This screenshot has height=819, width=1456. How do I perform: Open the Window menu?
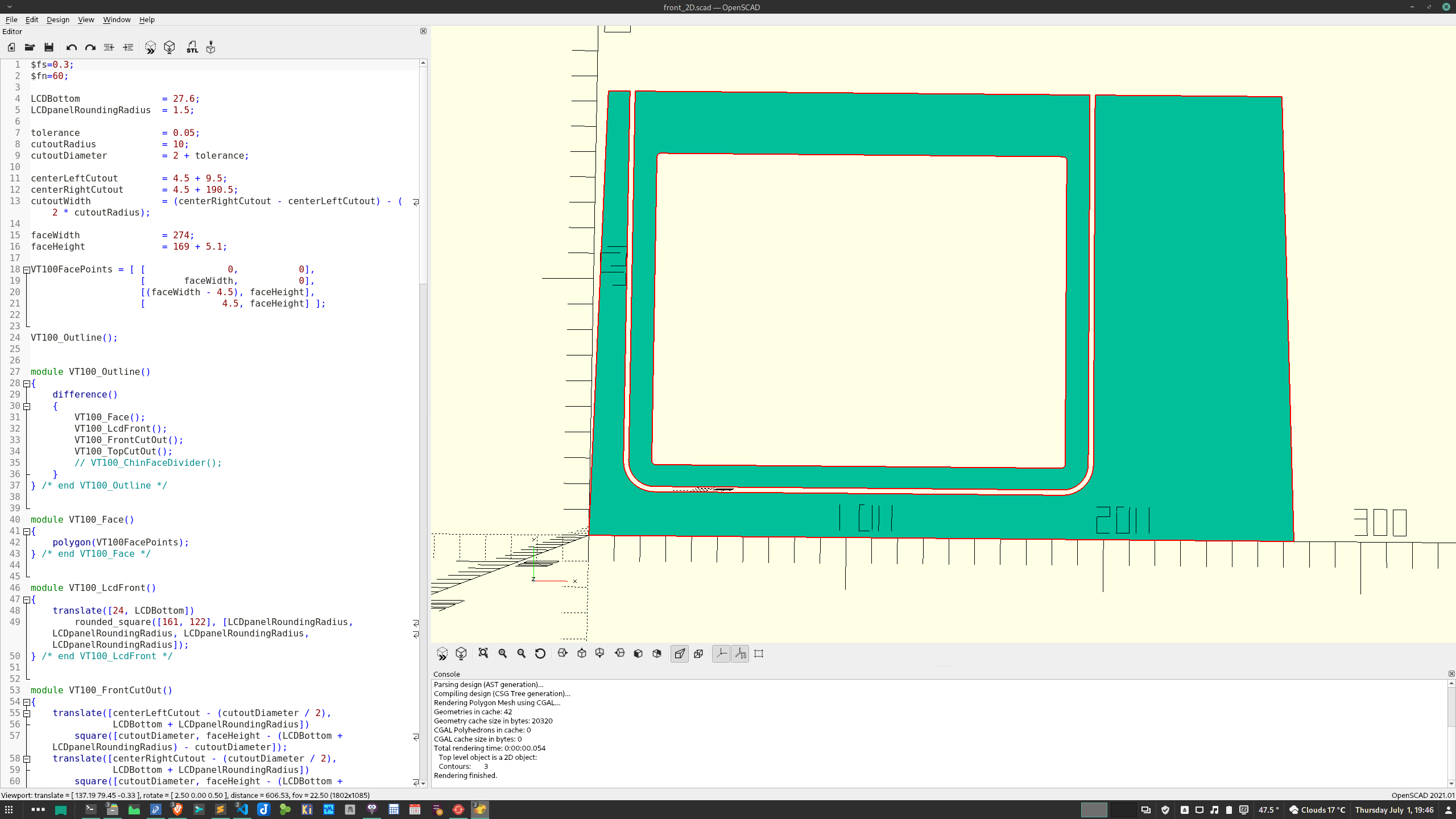click(117, 19)
